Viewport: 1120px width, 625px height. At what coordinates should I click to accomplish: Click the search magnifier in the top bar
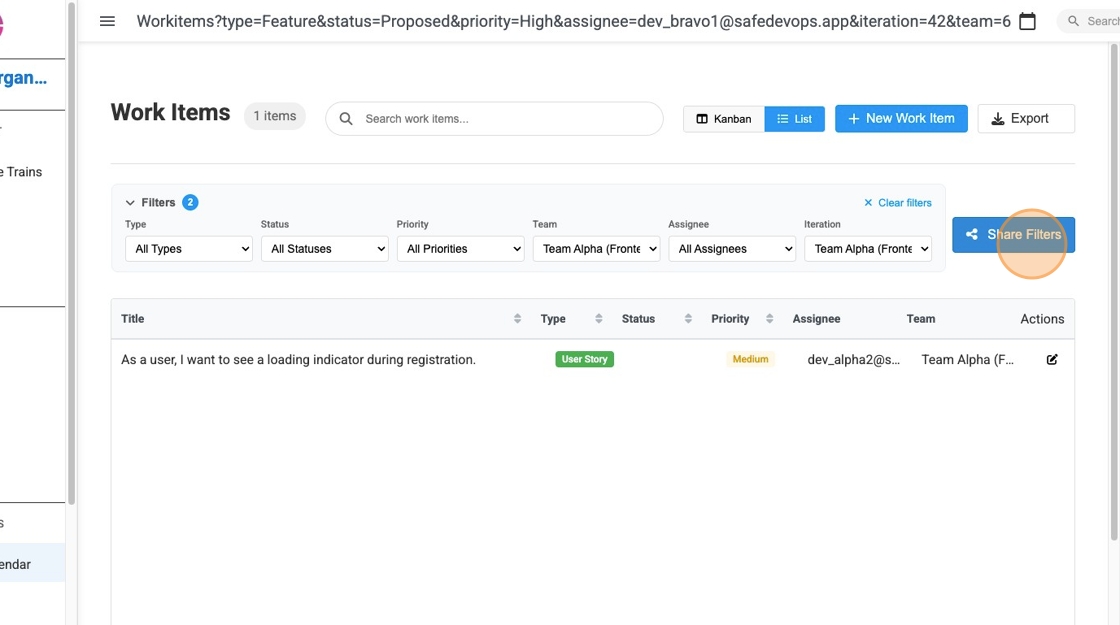[x=1071, y=20]
